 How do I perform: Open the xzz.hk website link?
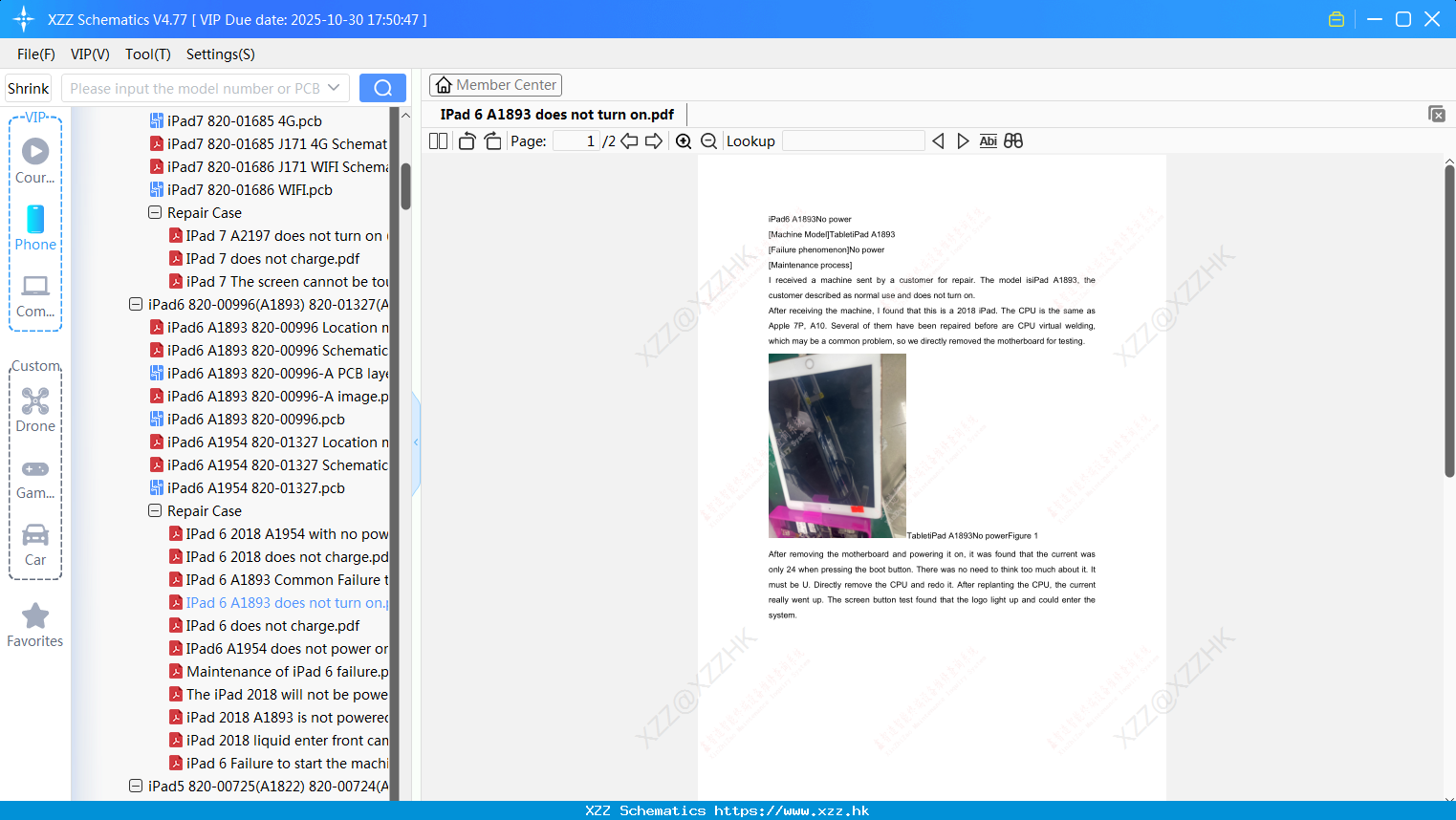(792, 810)
